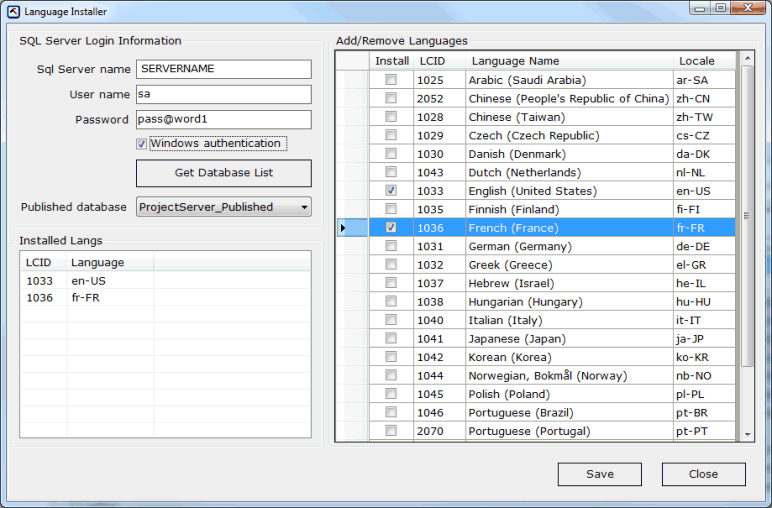Click the LCID cell '1037'
The height and width of the screenshot is (508, 772).
click(440, 284)
